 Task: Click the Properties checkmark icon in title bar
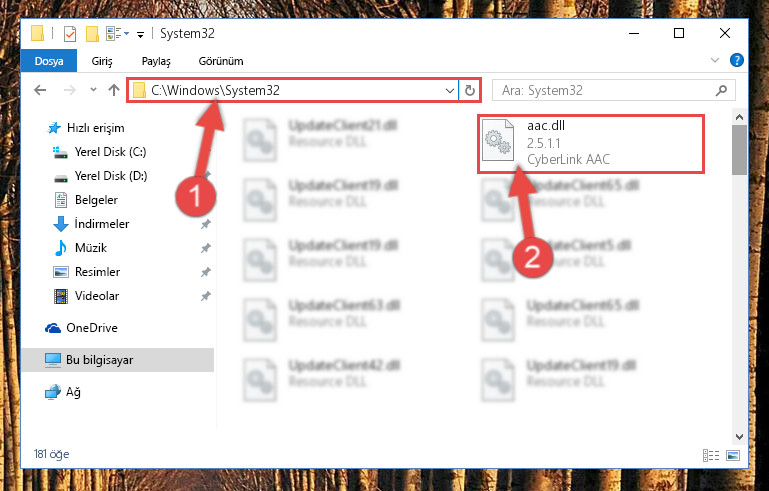pyautogui.click(x=70, y=34)
